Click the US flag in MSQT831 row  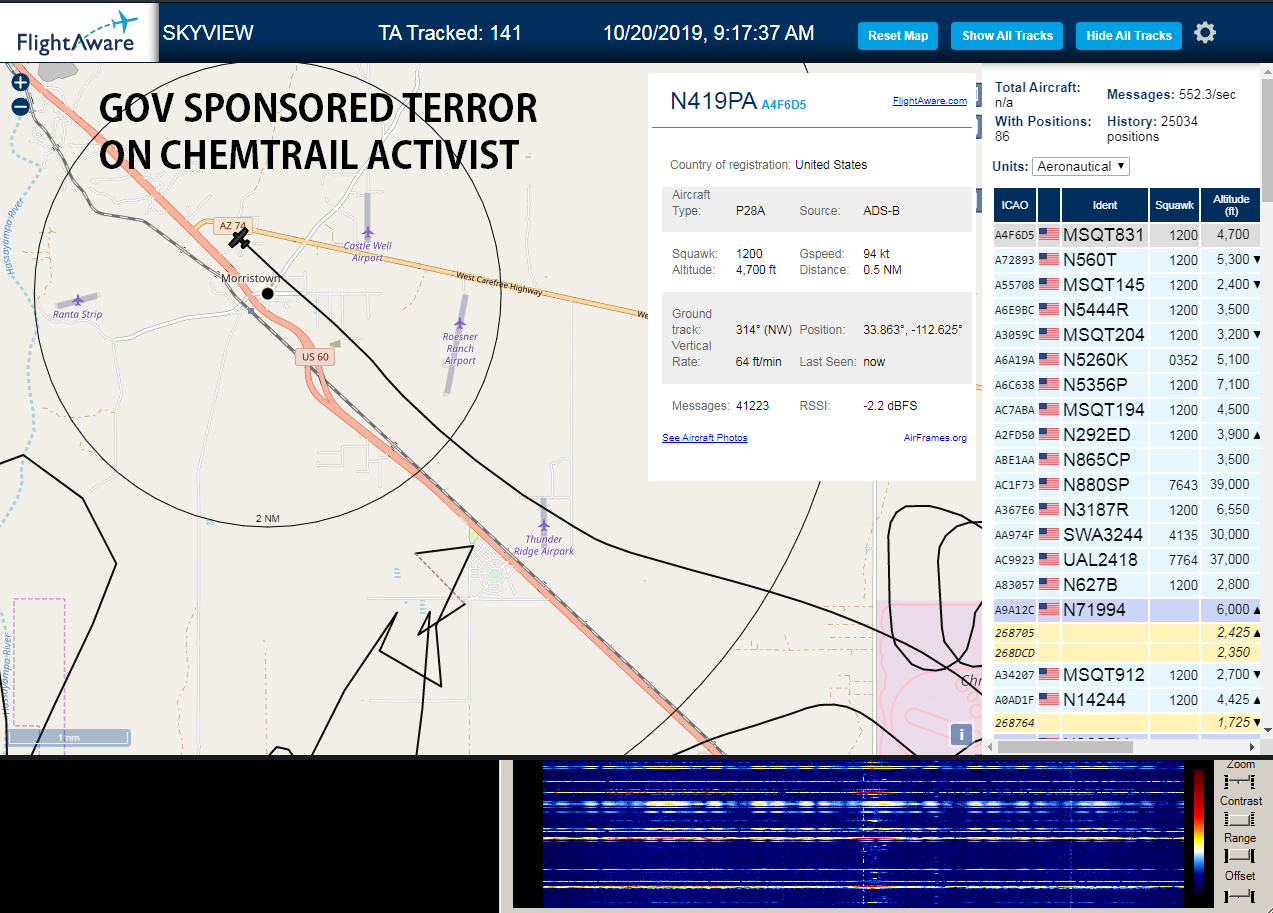[1049, 235]
